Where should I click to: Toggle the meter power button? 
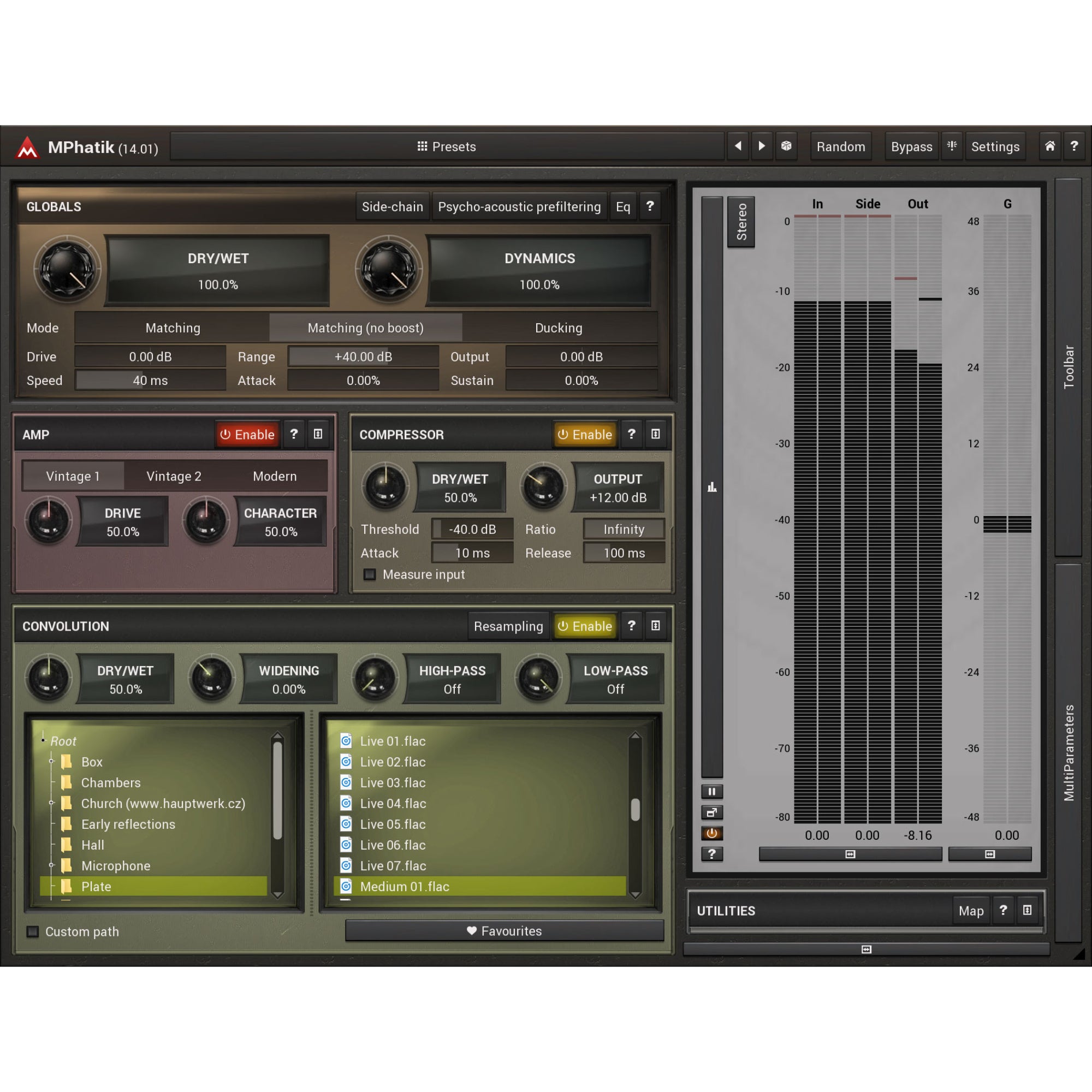tap(711, 833)
